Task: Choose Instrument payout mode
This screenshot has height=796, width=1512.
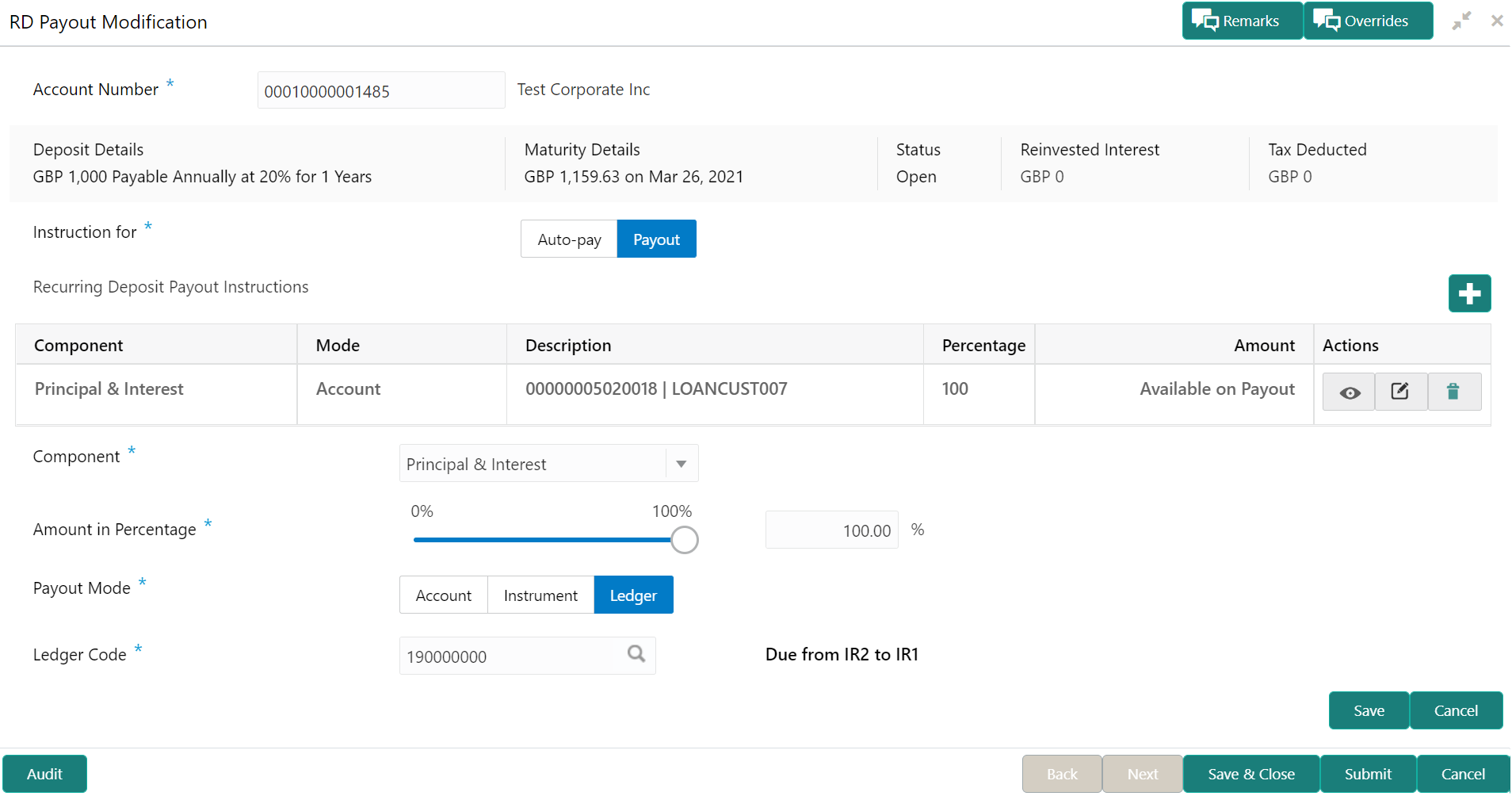Action: coord(540,595)
